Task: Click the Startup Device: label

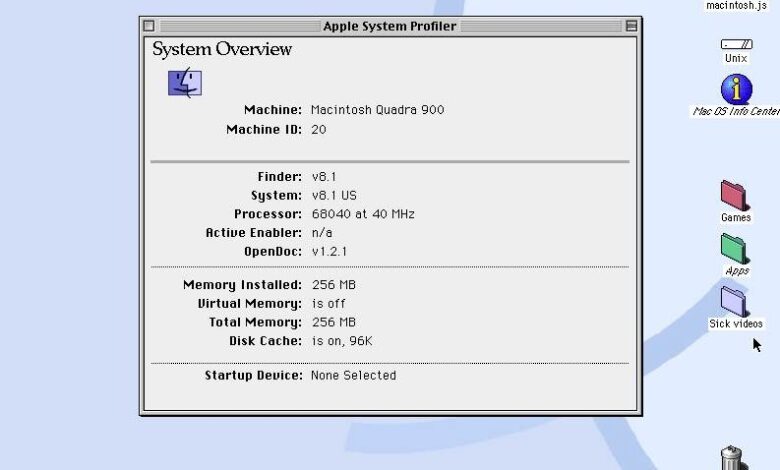Action: click(254, 375)
